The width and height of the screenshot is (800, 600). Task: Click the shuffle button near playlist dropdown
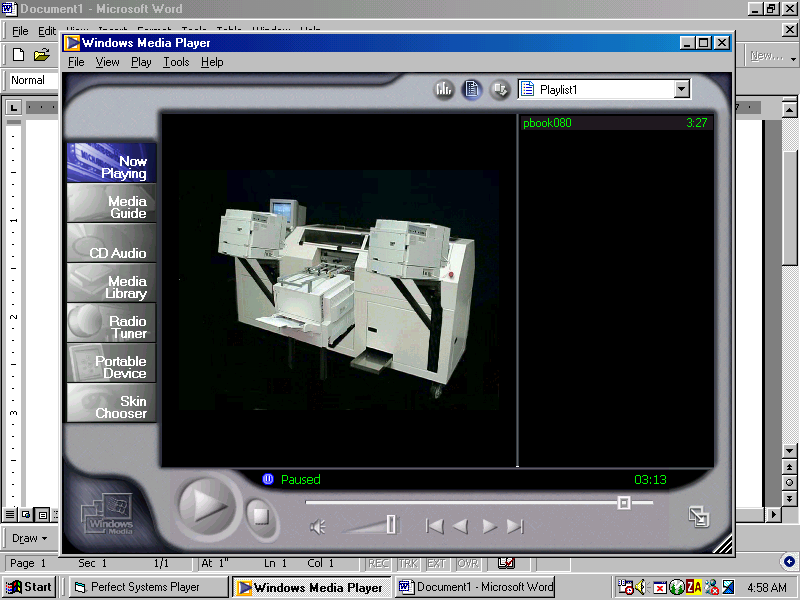click(500, 90)
